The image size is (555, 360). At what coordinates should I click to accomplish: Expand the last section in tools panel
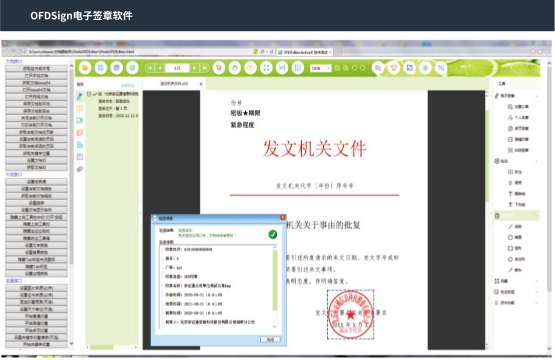tap(536, 303)
